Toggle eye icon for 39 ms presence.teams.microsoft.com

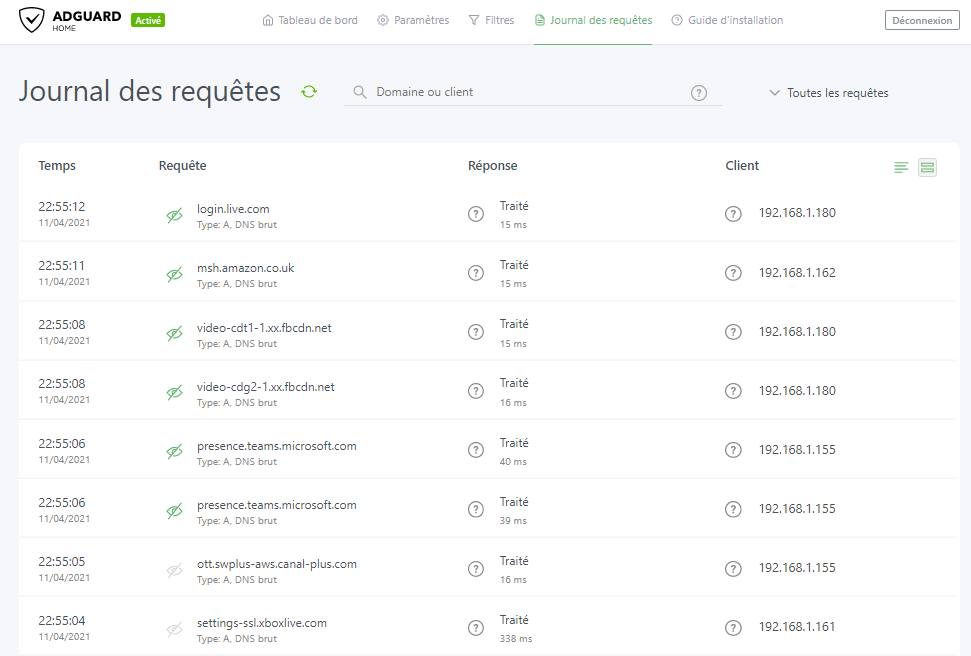click(x=175, y=511)
